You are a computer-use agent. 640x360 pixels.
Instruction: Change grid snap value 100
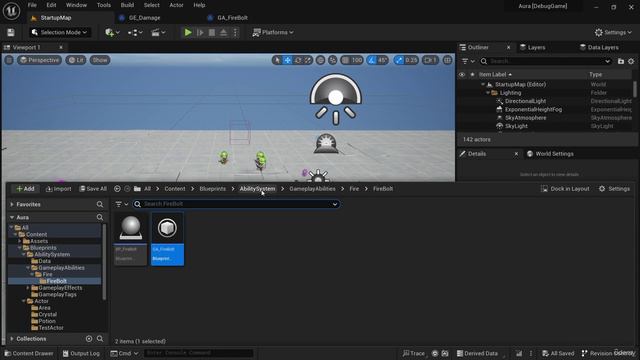click(357, 60)
